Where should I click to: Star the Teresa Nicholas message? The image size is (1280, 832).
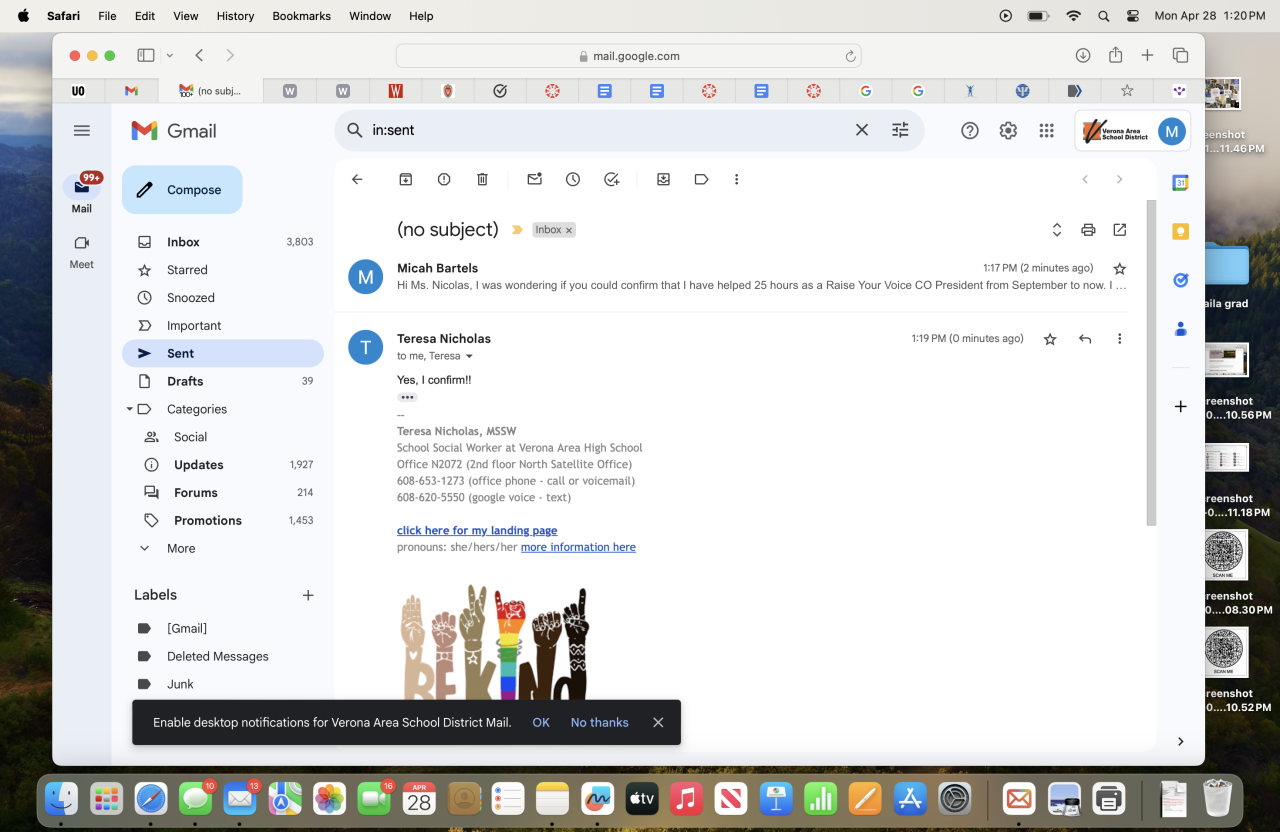1050,339
